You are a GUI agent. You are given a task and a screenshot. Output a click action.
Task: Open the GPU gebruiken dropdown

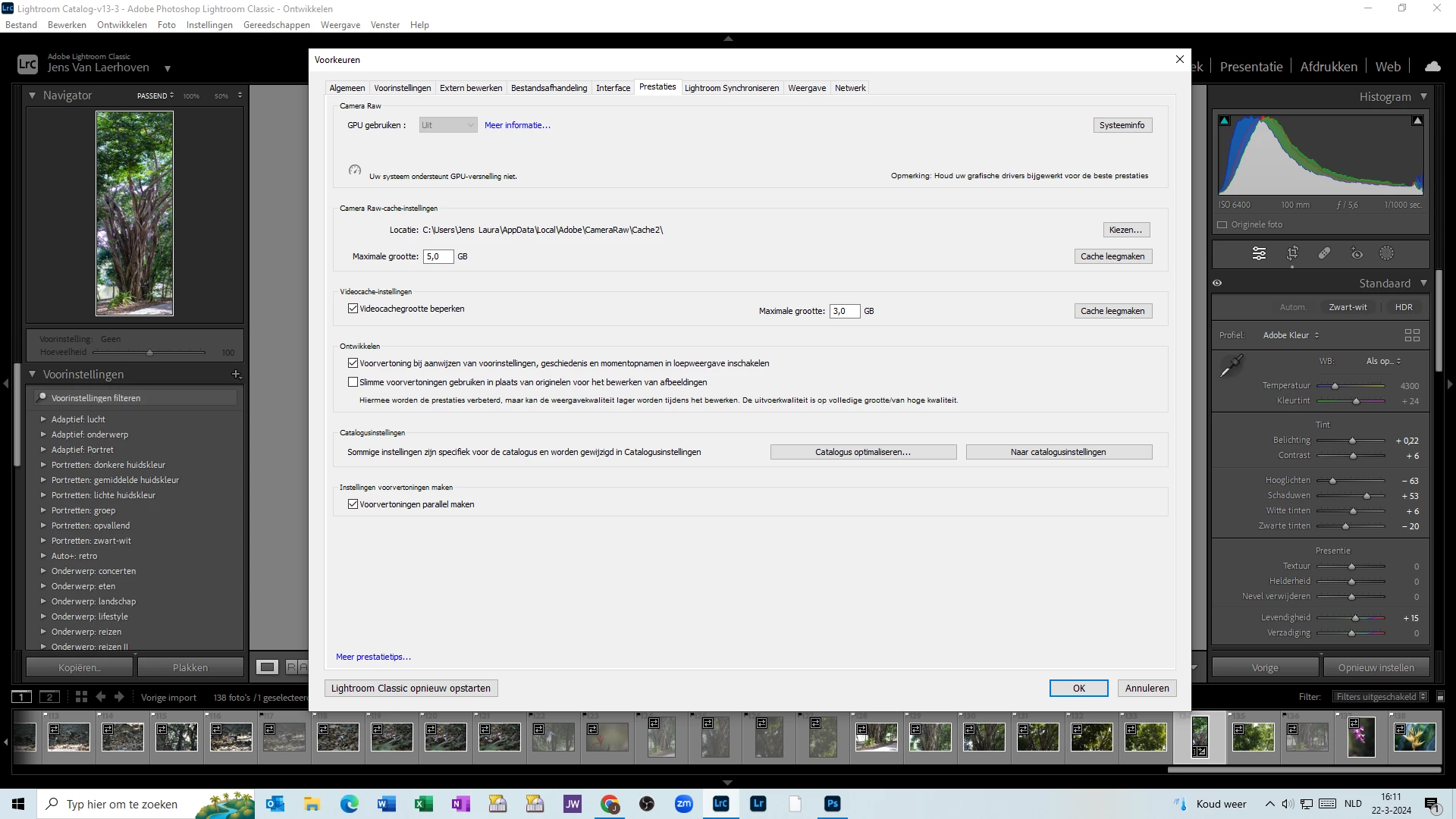[x=447, y=125]
